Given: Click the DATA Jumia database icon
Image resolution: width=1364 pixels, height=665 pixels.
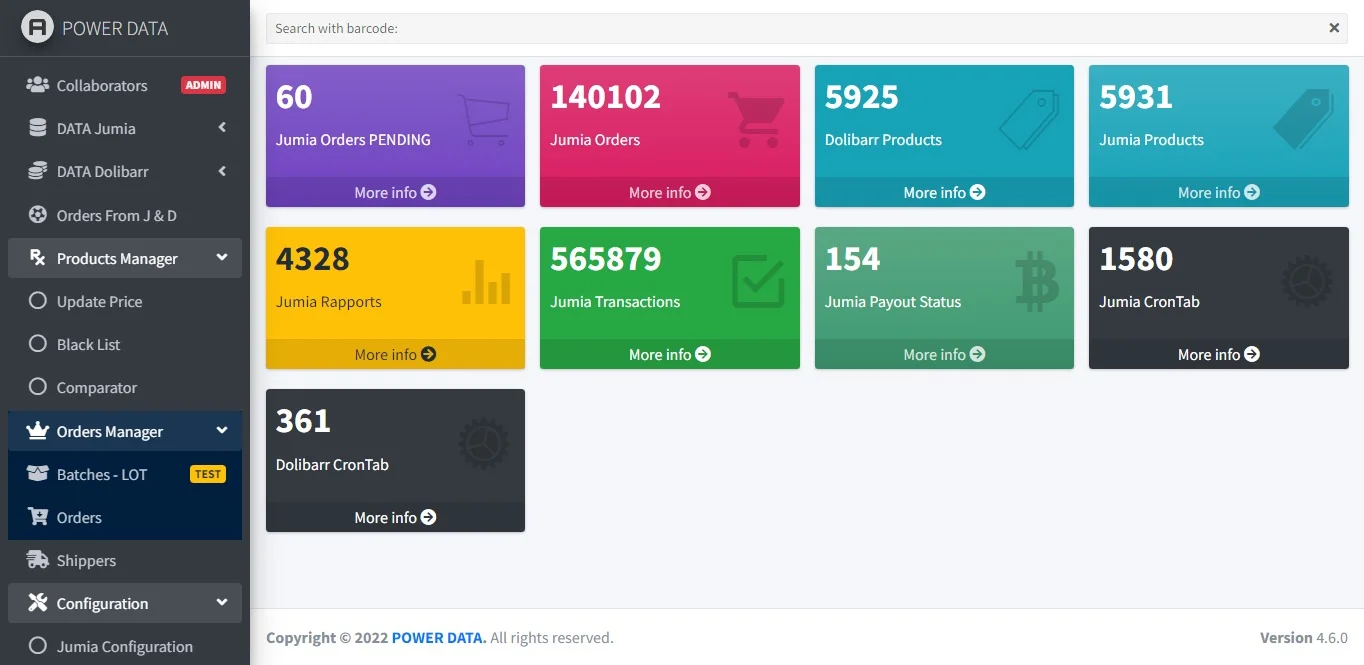Looking at the screenshot, I should [38, 128].
